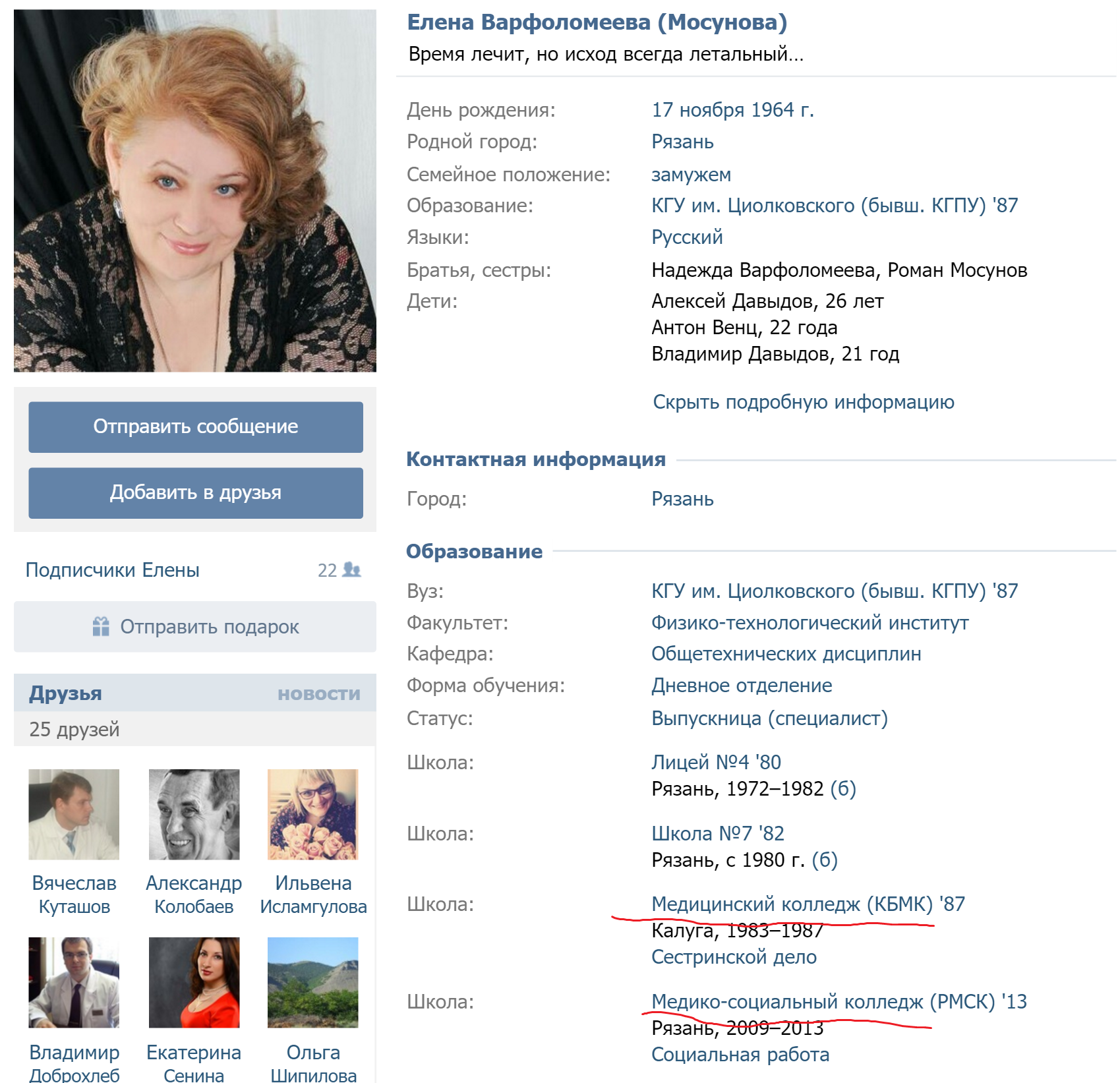Open Вячеслав Куташов's avatar thumbnail
1120x1083 pixels.
74,814
